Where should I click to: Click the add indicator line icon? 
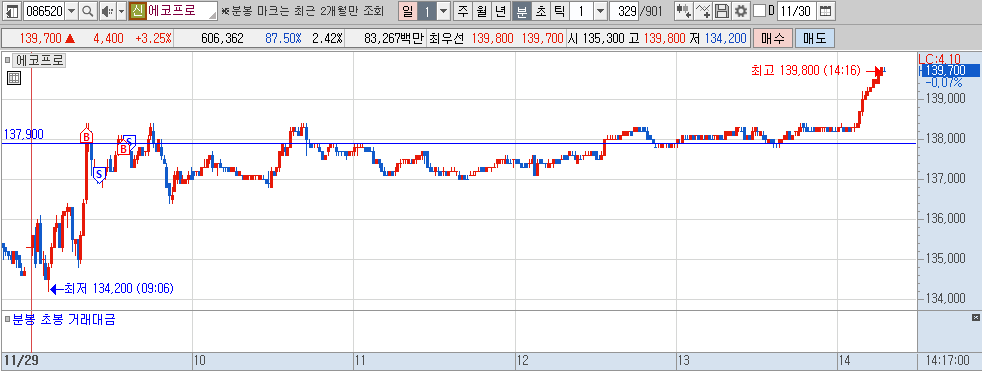pyautogui.click(x=703, y=11)
